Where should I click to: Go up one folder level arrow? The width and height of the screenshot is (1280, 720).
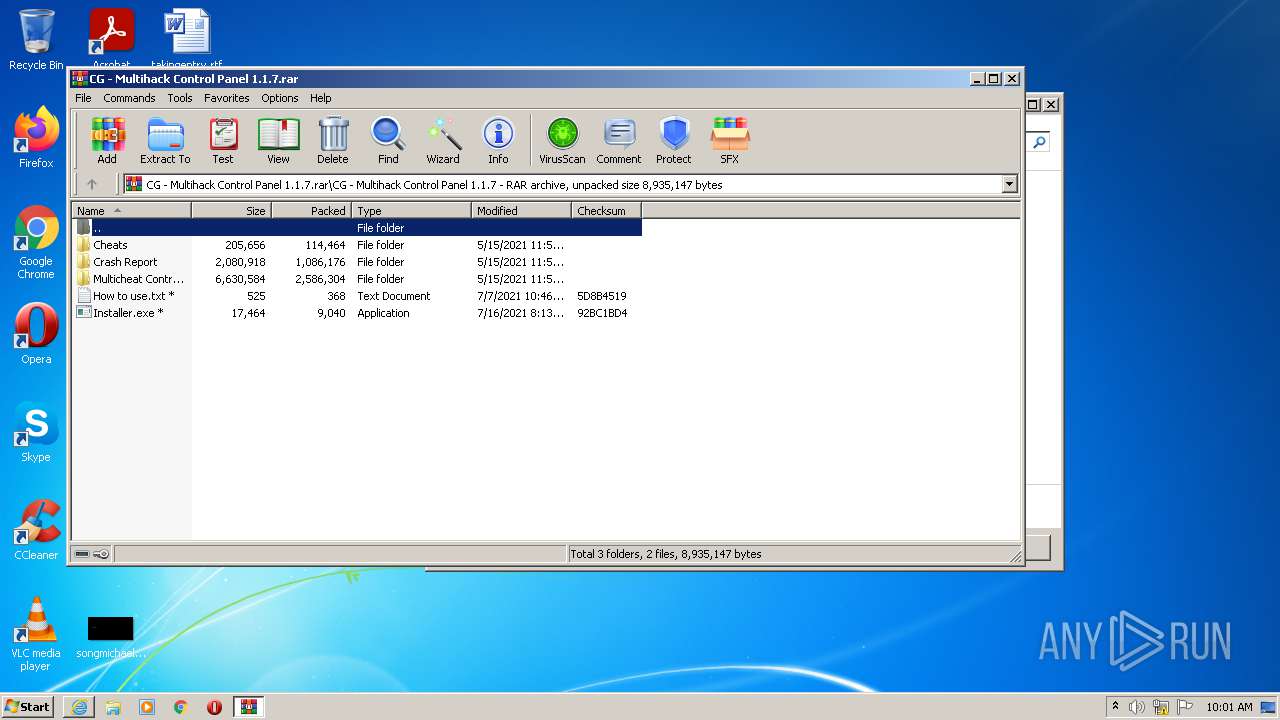click(x=92, y=184)
